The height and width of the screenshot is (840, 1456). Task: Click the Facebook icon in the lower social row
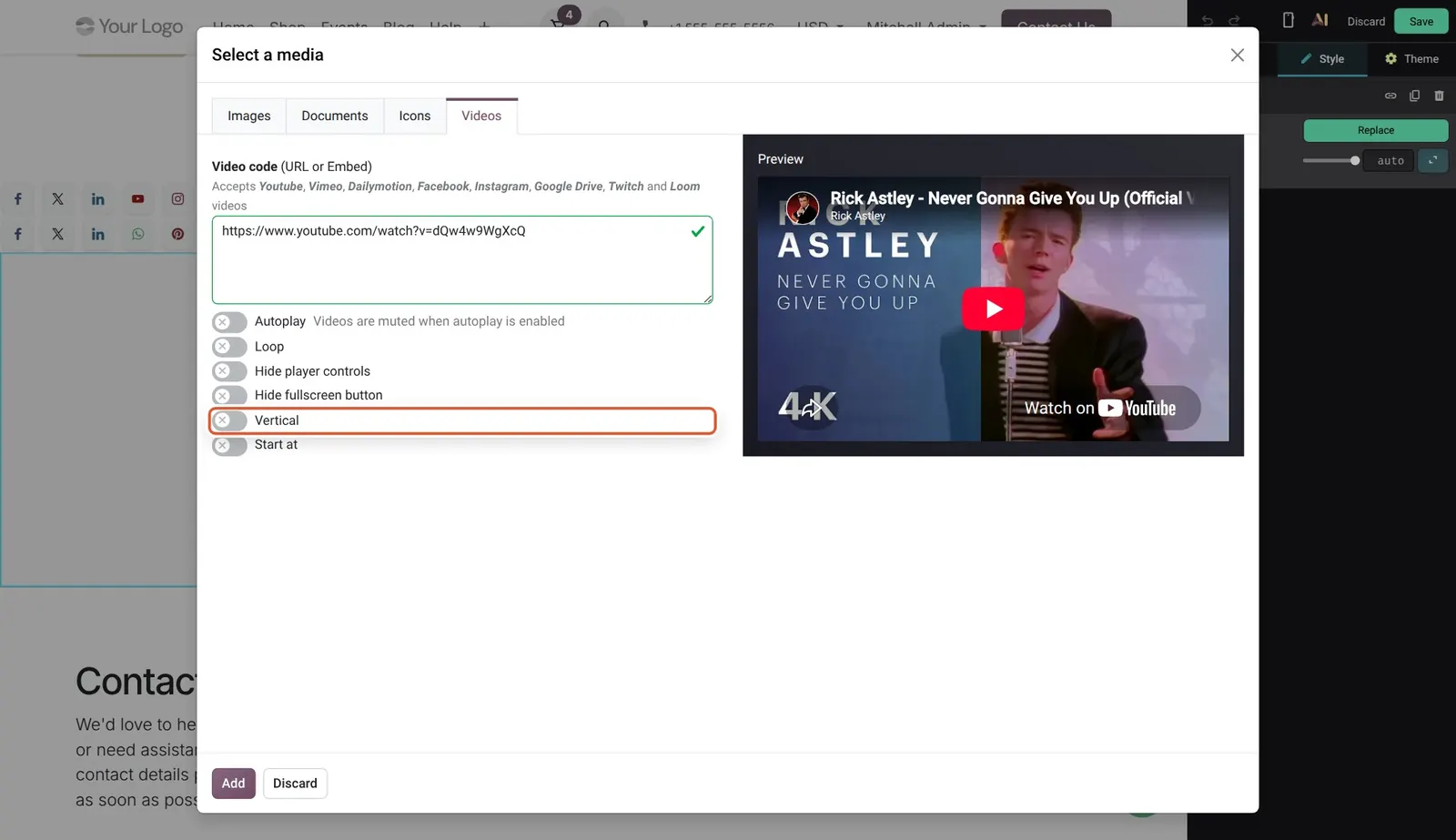coord(17,234)
